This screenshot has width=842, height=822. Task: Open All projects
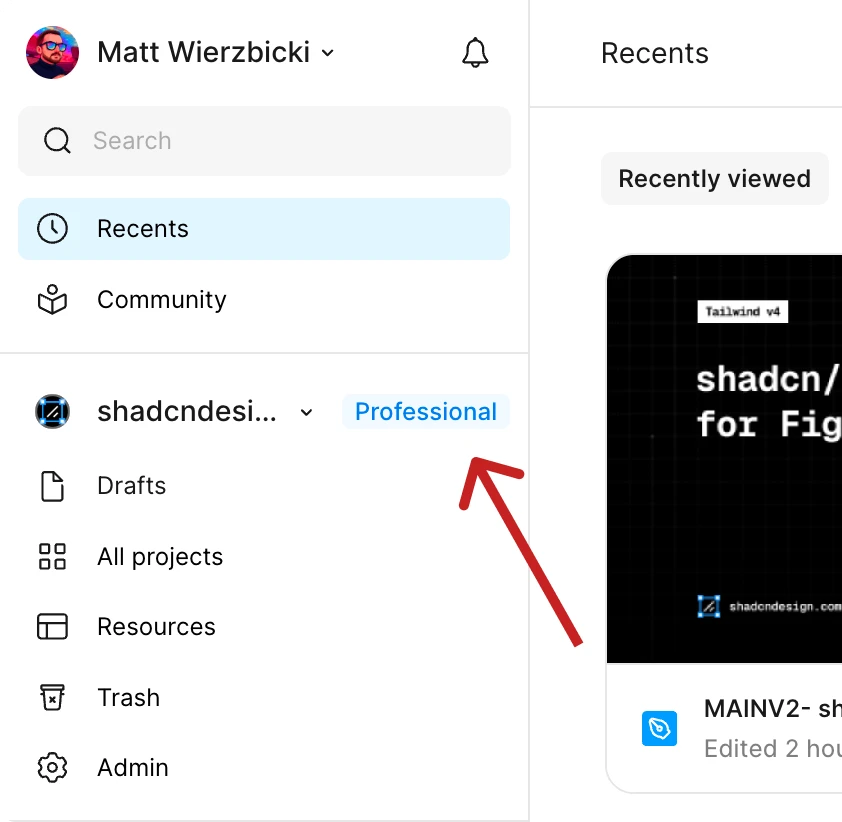pos(264,557)
